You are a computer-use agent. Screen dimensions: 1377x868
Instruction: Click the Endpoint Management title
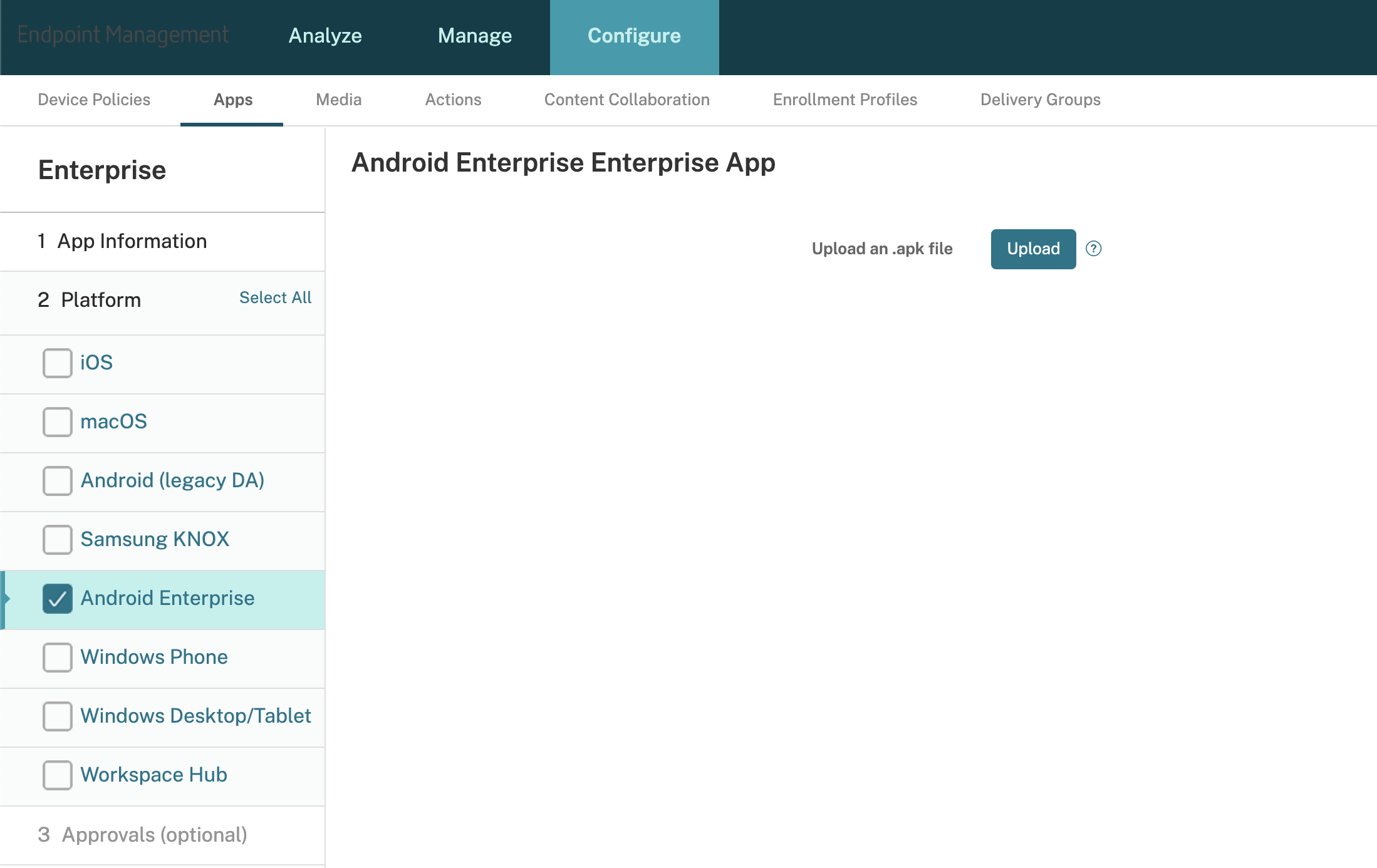pyautogui.click(x=123, y=34)
